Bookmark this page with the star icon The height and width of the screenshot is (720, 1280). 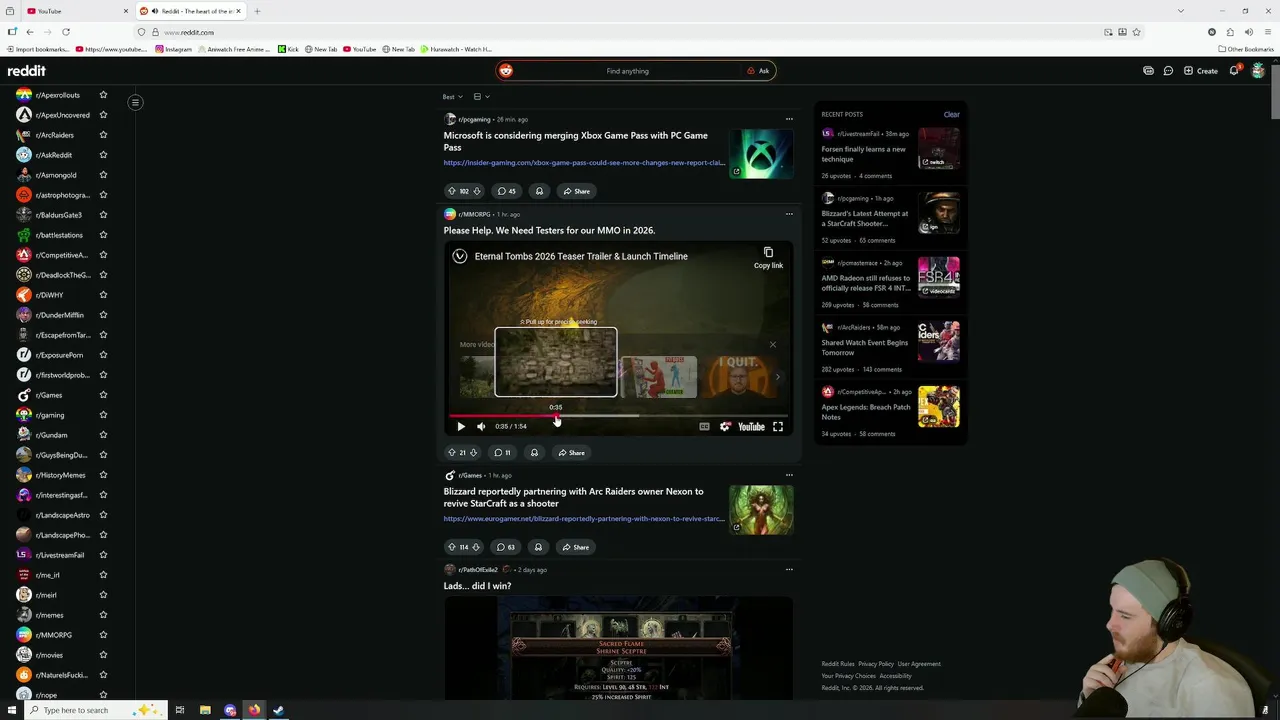coord(1136,32)
